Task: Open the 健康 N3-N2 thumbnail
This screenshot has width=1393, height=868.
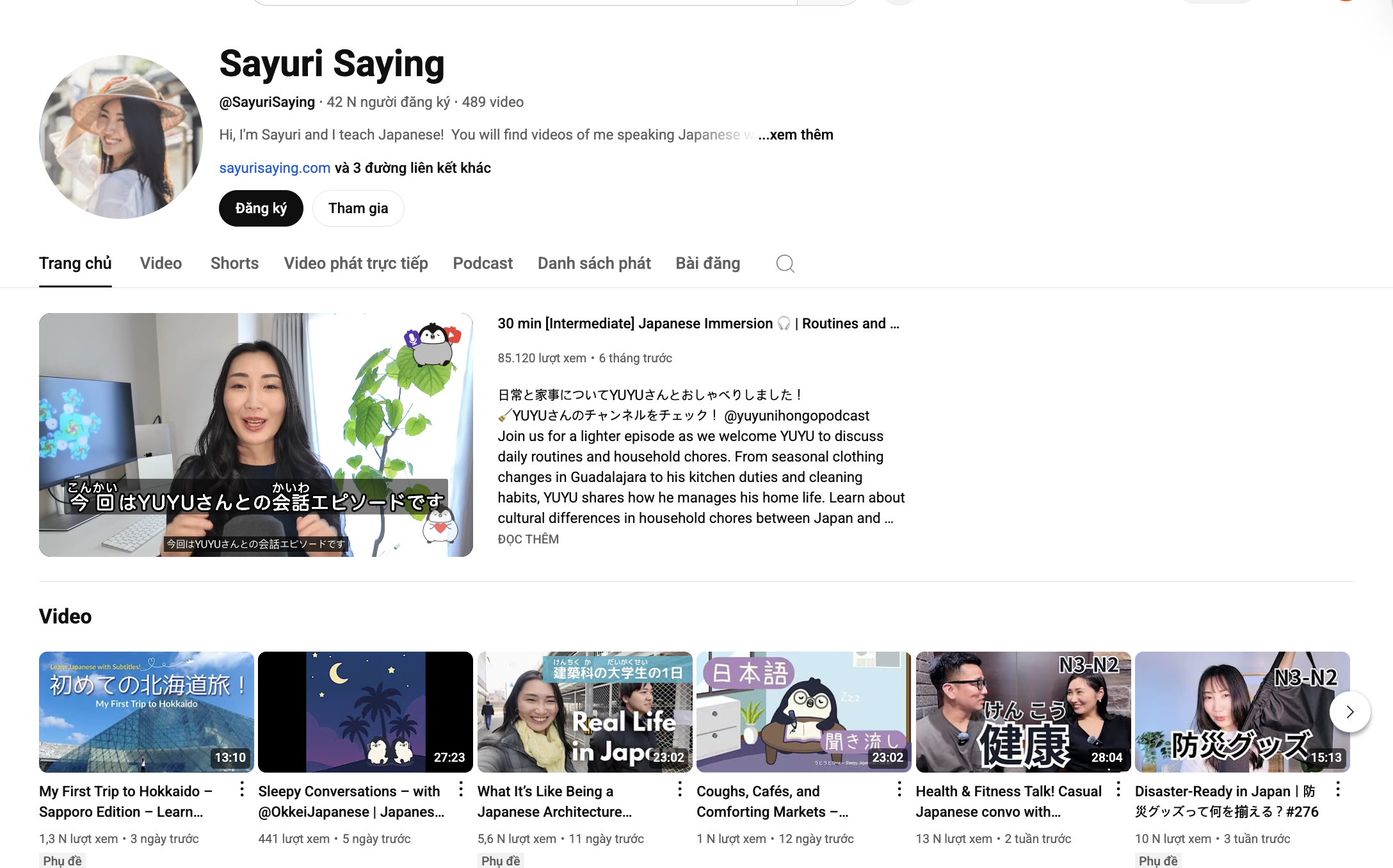Action: tap(1024, 712)
